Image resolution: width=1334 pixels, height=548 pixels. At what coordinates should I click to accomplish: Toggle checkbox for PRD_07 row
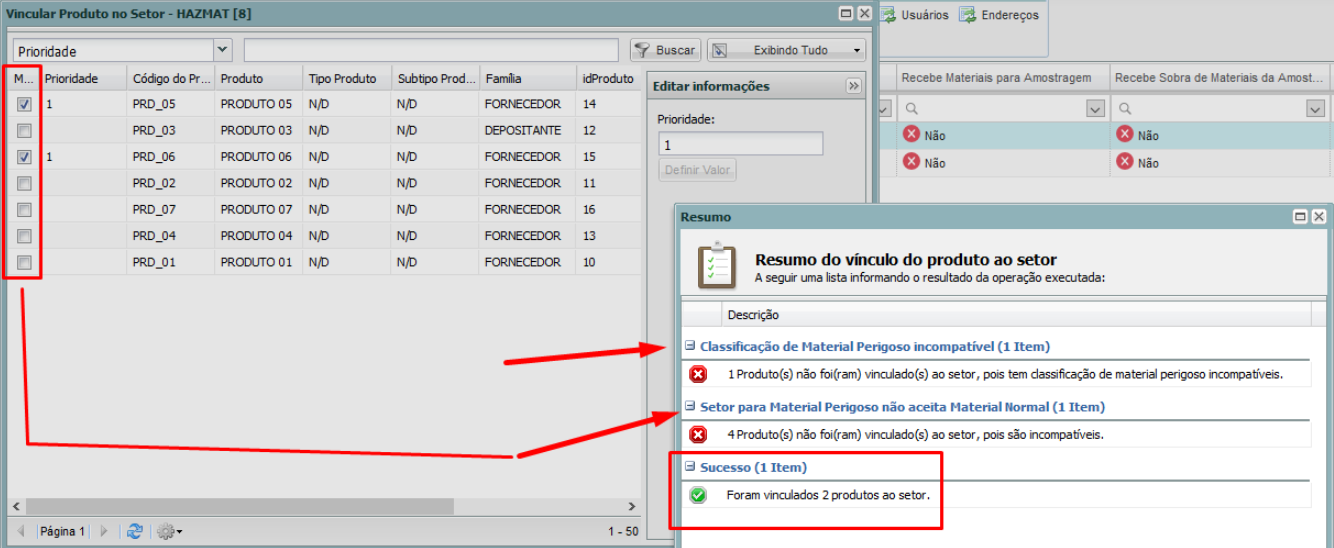25,210
